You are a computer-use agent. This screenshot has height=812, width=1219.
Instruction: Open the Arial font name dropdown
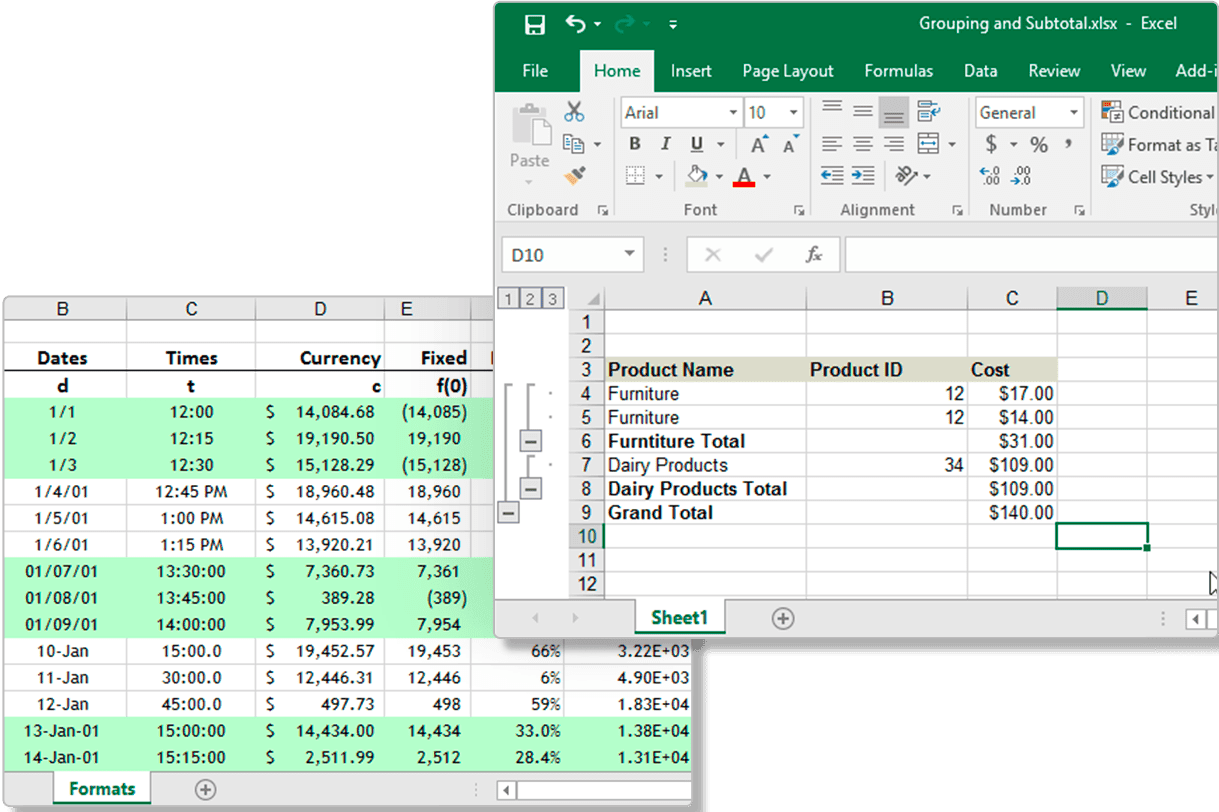click(x=733, y=113)
